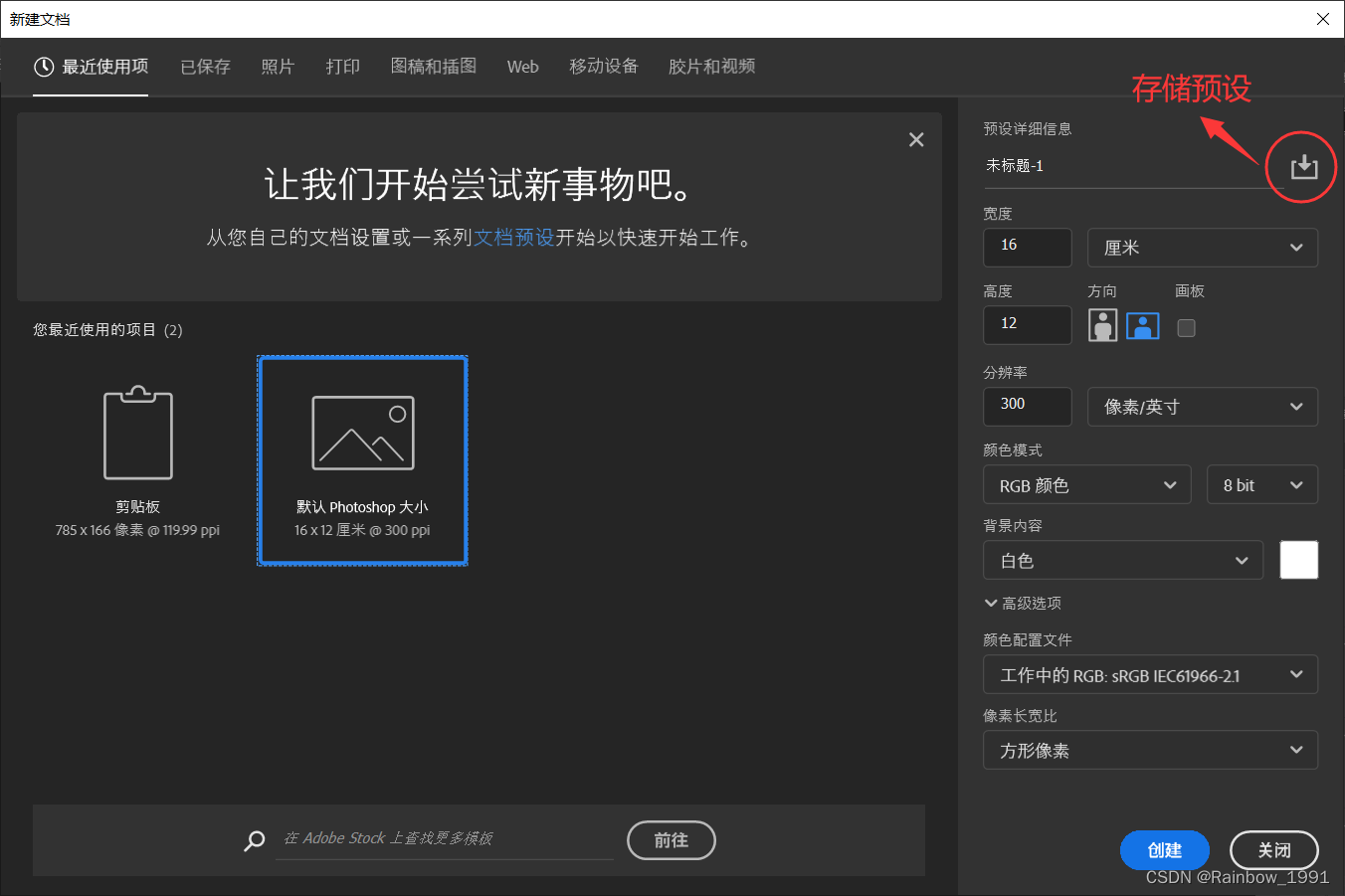1345x896 pixels.
Task: Switch to the 移动设备 tab
Action: point(604,67)
